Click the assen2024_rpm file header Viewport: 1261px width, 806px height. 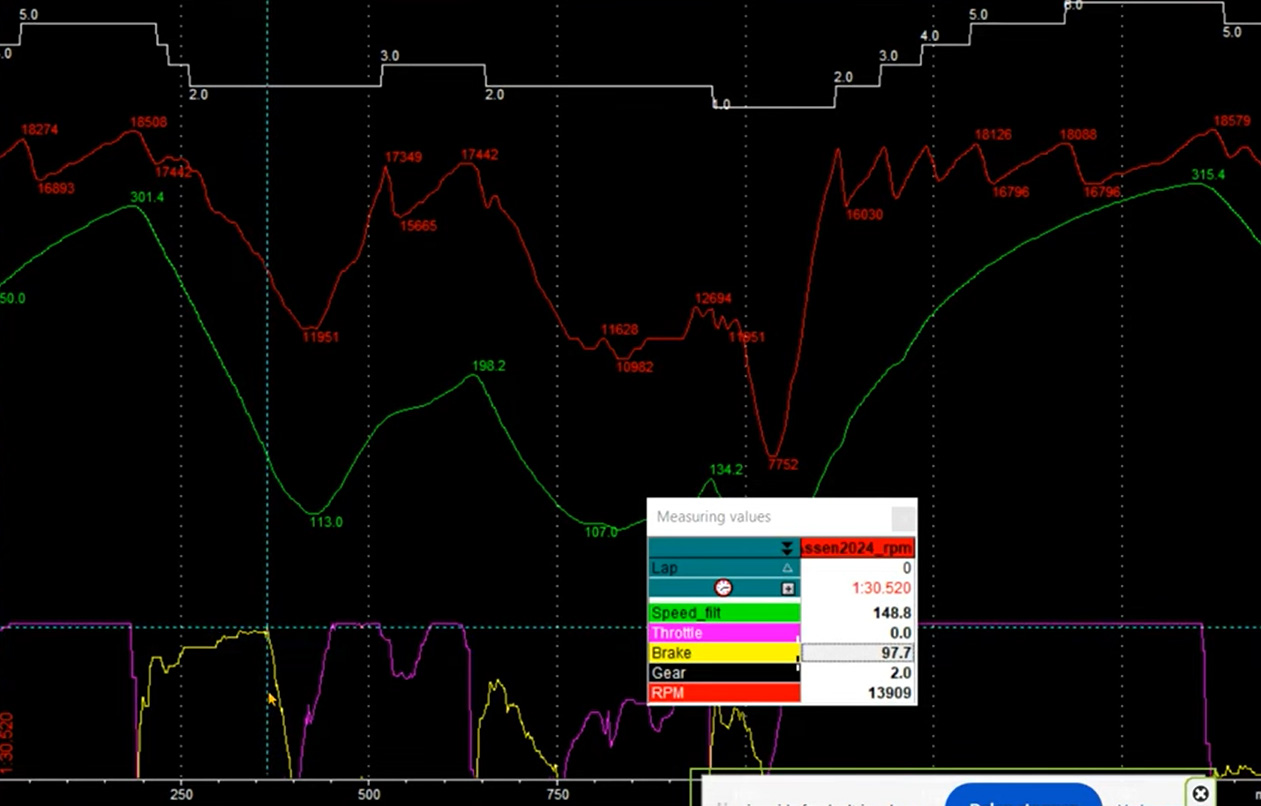[x=858, y=548]
